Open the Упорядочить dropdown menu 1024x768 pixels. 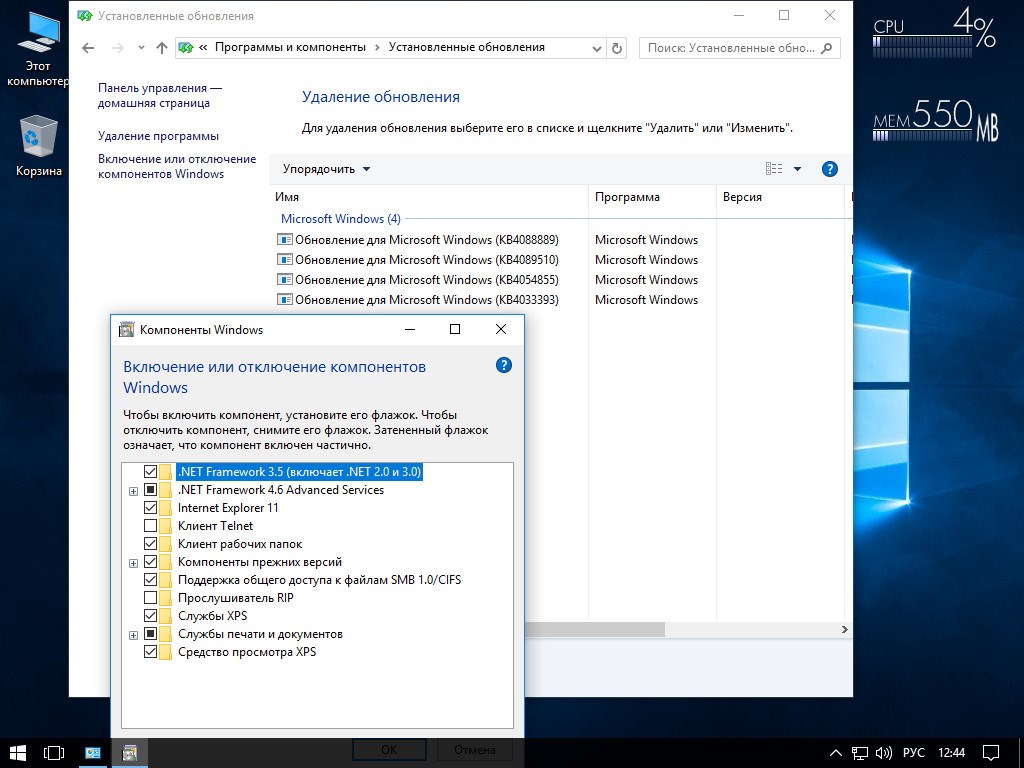[x=326, y=169]
